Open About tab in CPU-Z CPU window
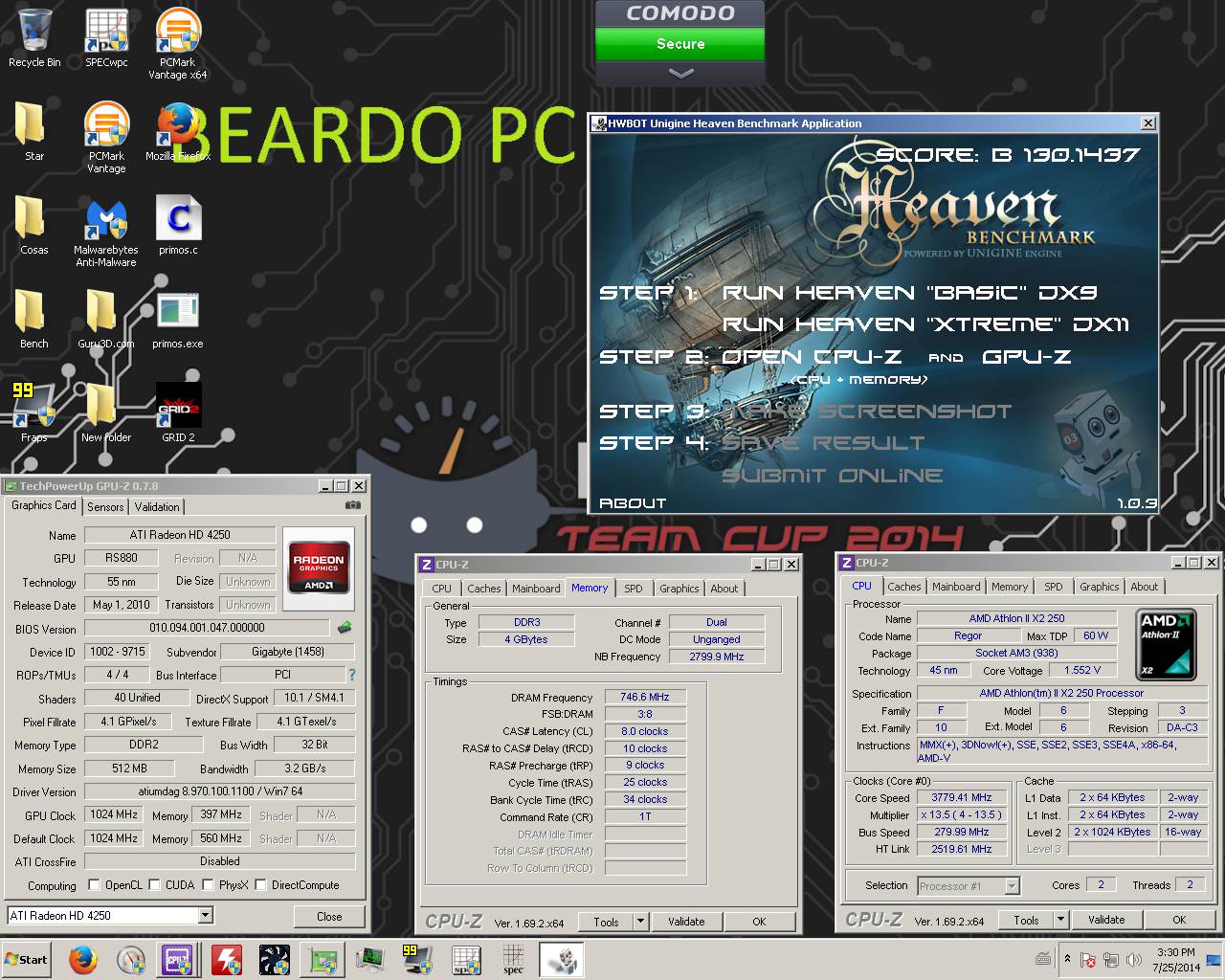The image size is (1225, 980). pos(1145,587)
